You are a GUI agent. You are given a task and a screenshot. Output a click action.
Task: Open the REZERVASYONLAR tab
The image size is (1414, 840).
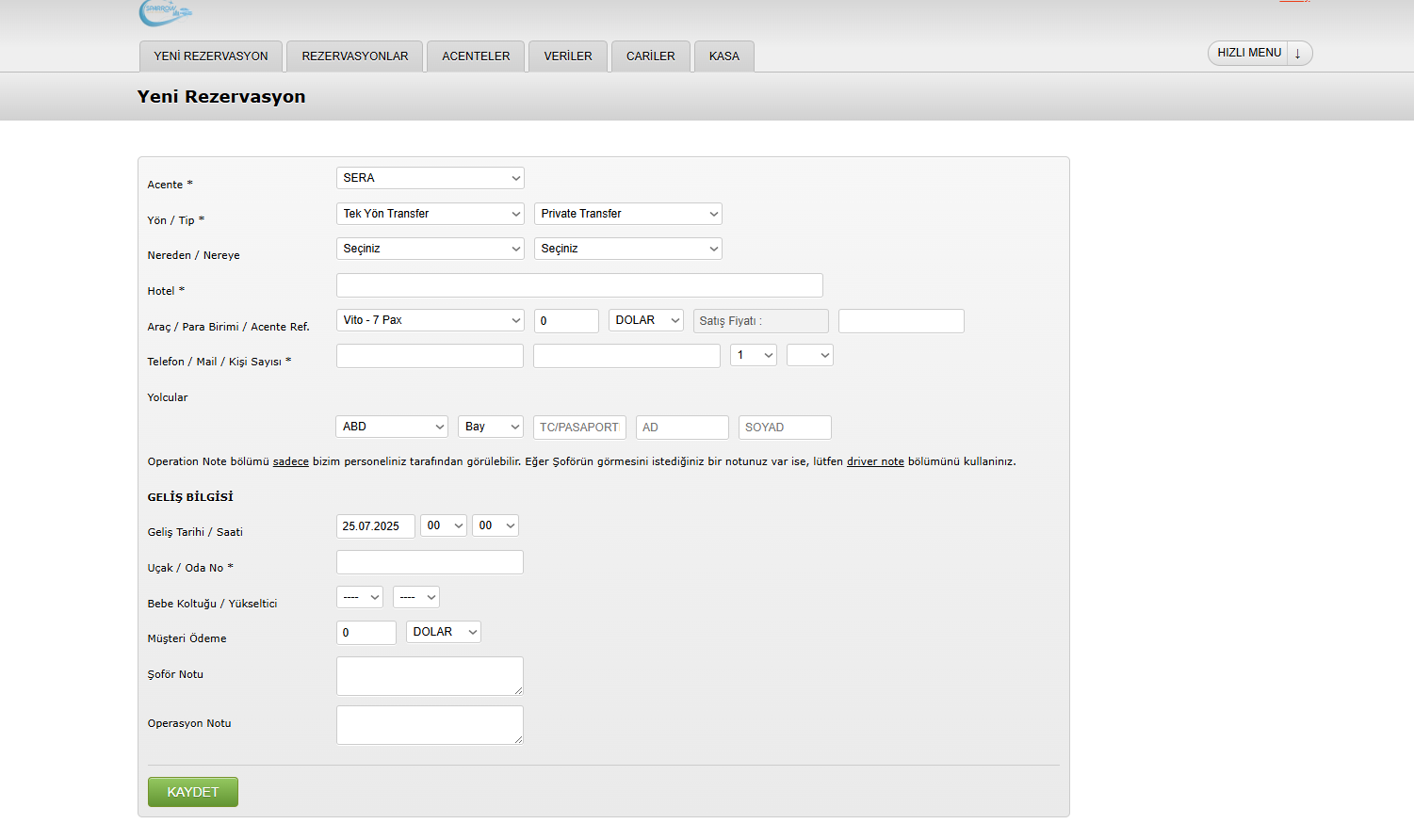tap(355, 57)
